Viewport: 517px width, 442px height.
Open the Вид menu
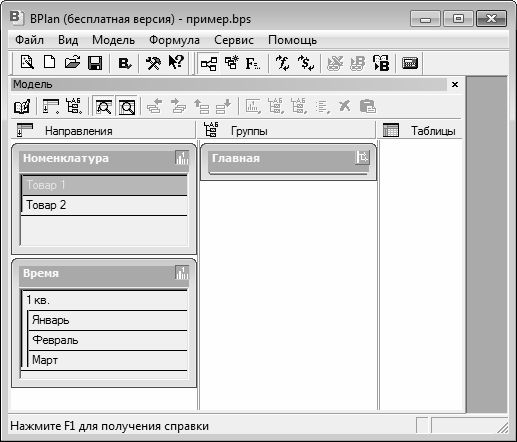68,40
